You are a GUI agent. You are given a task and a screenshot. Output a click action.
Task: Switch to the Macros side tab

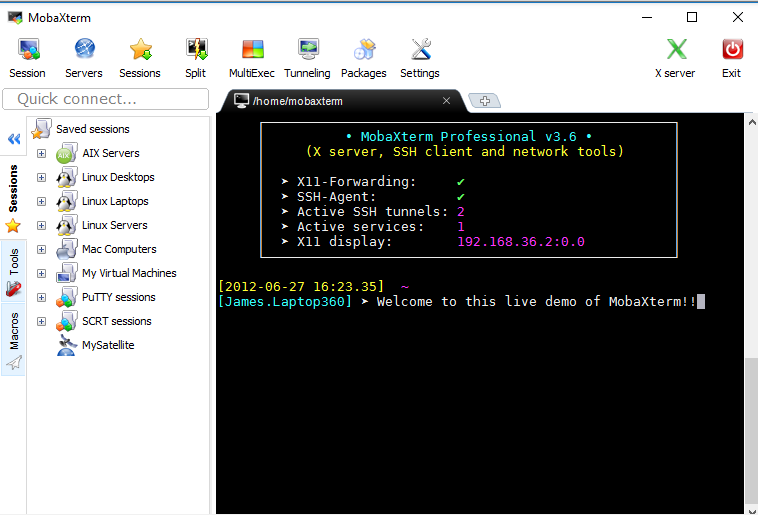pyautogui.click(x=14, y=340)
